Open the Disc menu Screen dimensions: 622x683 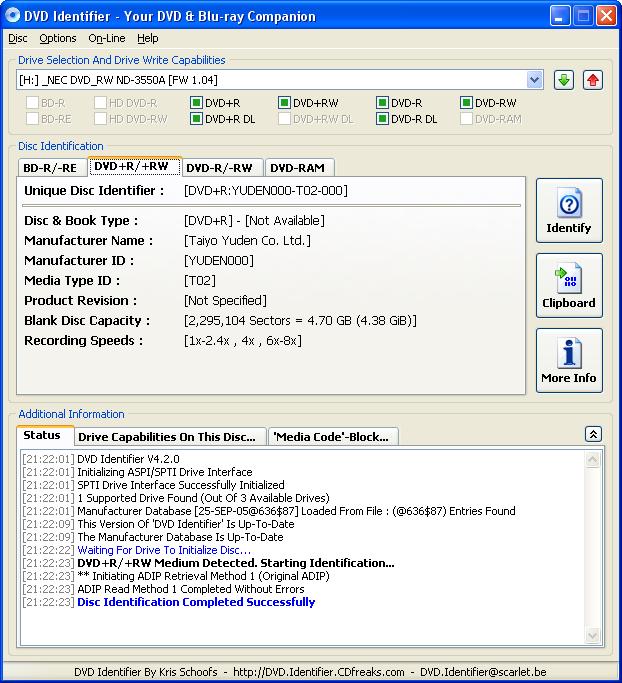coord(18,38)
